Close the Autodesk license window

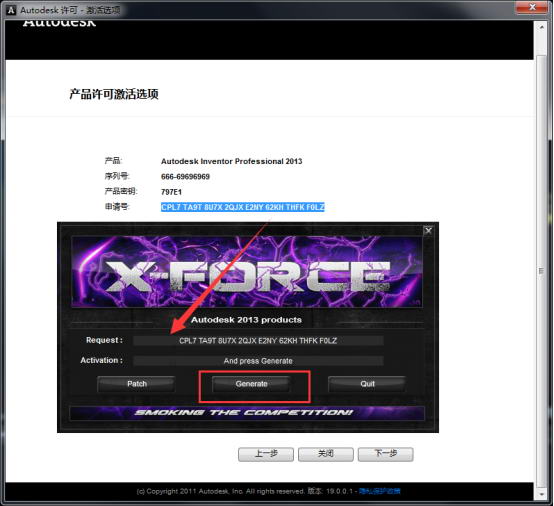[532, 7]
